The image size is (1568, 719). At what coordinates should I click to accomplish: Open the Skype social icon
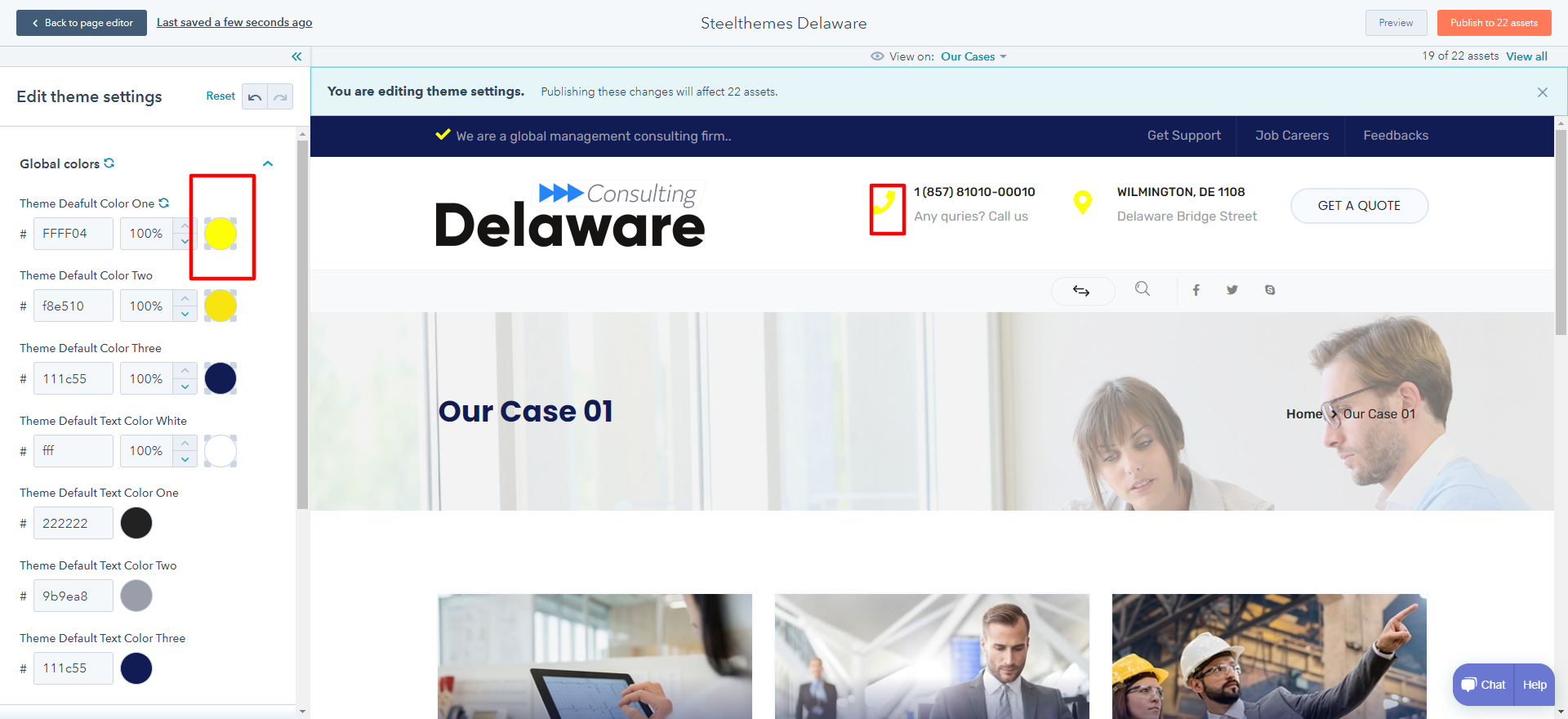point(1270,290)
